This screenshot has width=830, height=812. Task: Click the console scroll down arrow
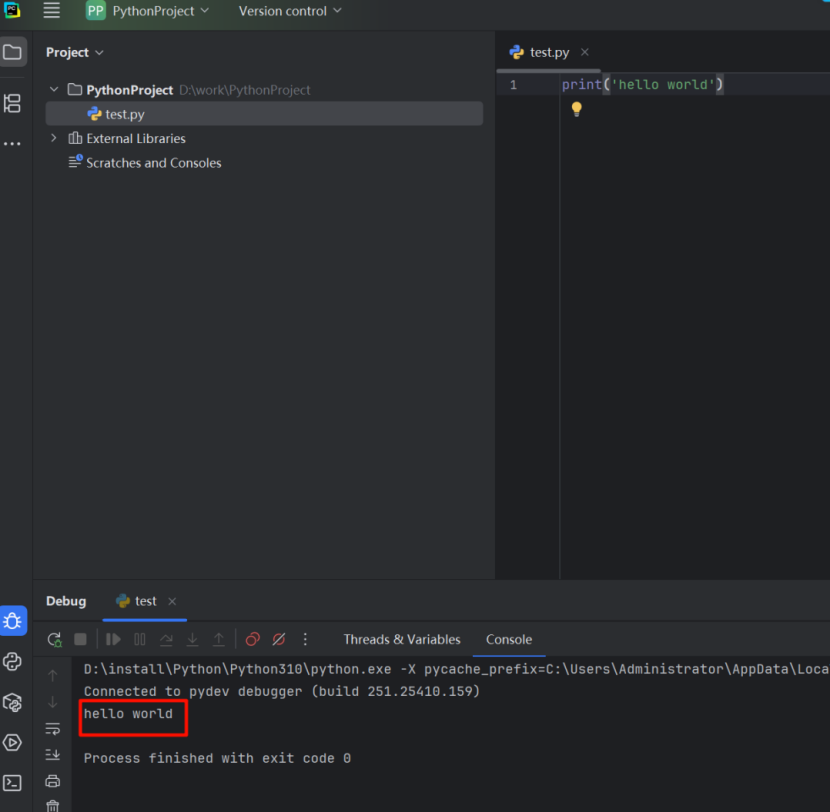coord(52,702)
